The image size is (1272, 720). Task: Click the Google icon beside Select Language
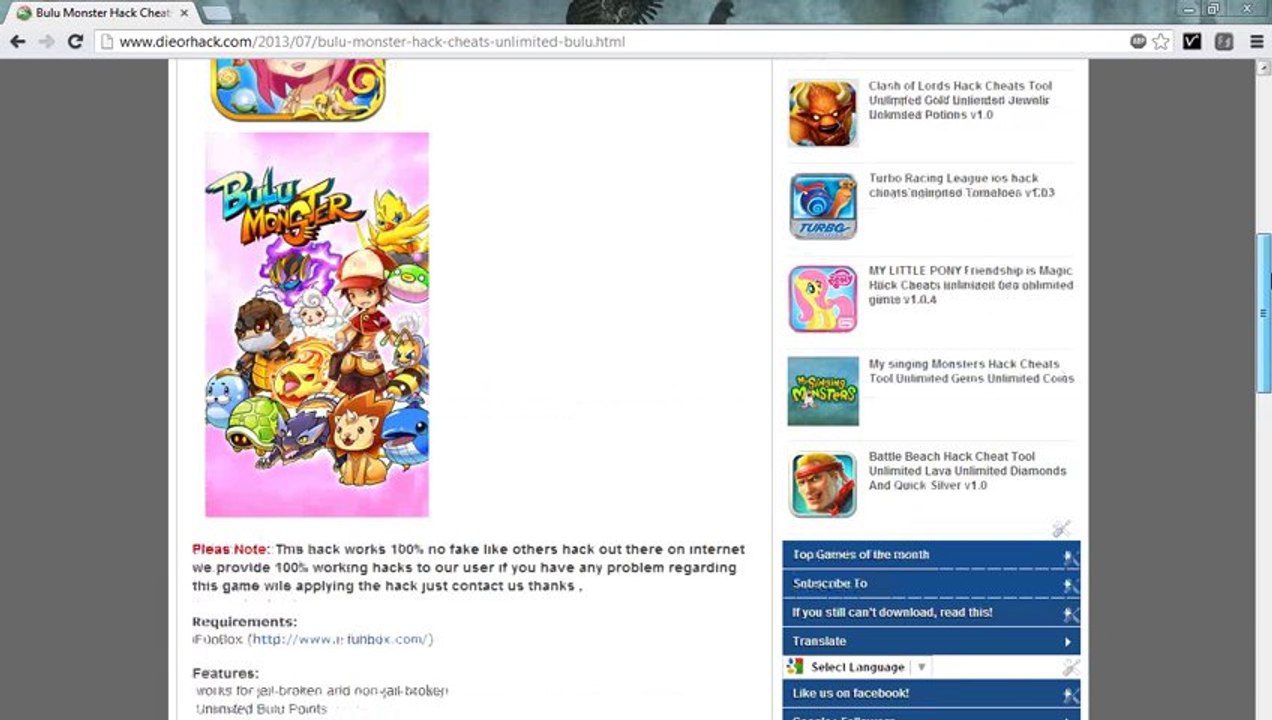[x=796, y=667]
